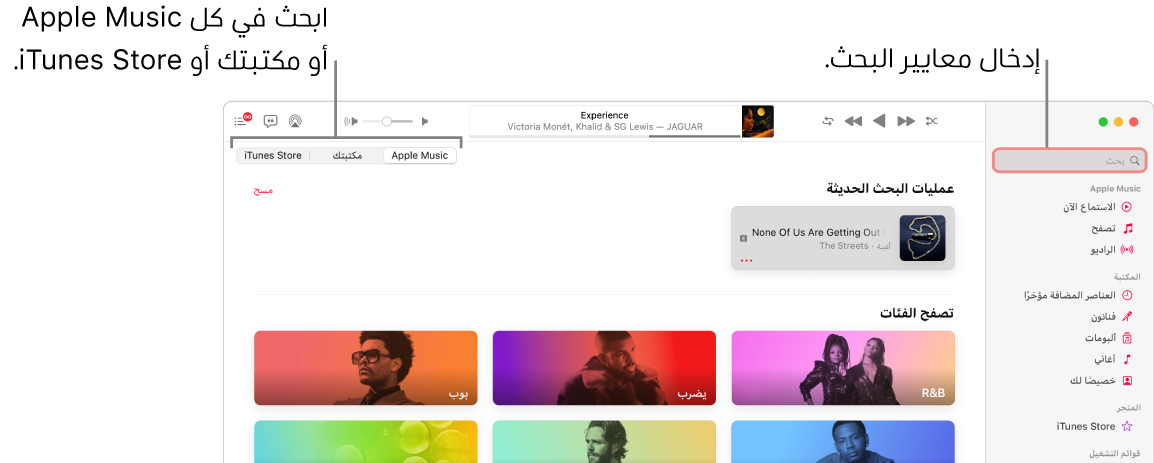Image resolution: width=1154 pixels, height=463 pixels.
Task: Select the Apple Music search scope tab
Action: [x=420, y=155]
